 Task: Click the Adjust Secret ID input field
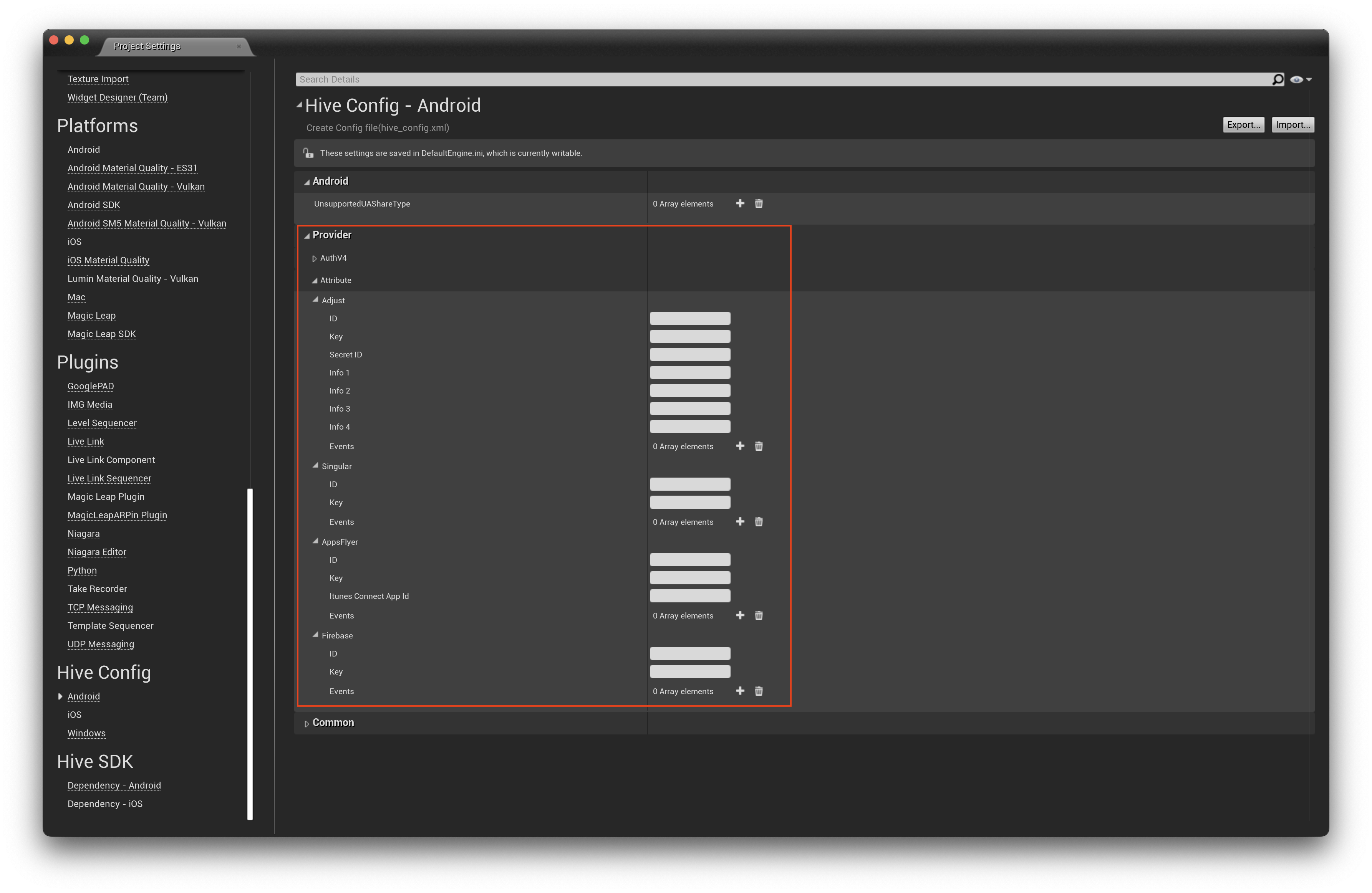pos(689,354)
